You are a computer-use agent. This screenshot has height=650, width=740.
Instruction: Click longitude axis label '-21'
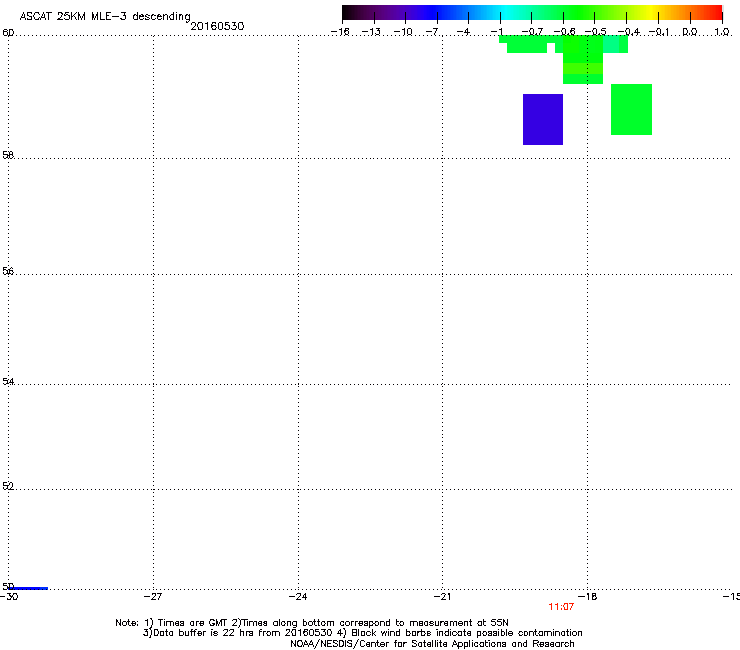click(443, 597)
